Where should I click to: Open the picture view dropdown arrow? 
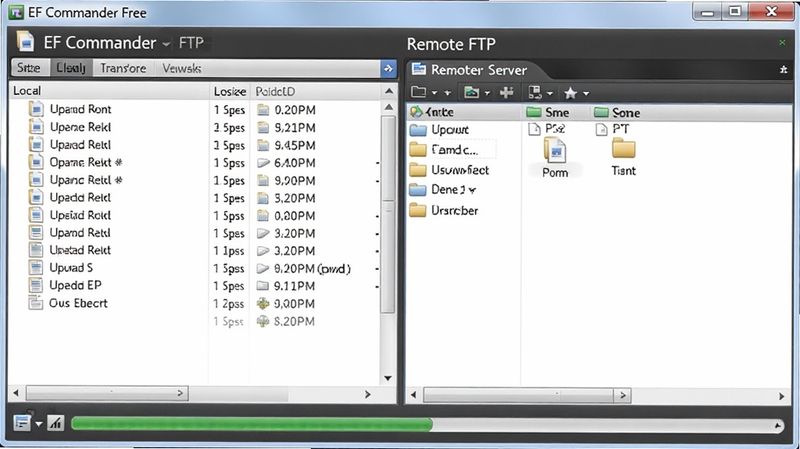[487, 93]
